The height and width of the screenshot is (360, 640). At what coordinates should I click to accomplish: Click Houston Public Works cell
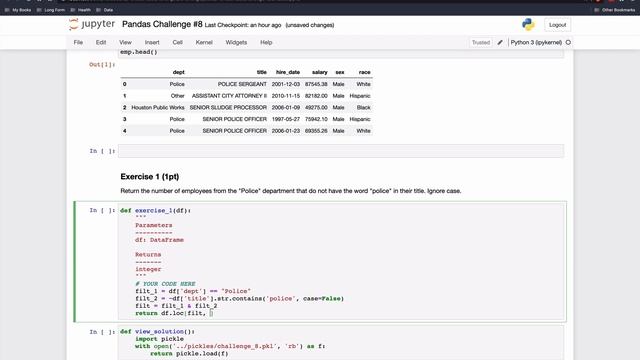158,108
